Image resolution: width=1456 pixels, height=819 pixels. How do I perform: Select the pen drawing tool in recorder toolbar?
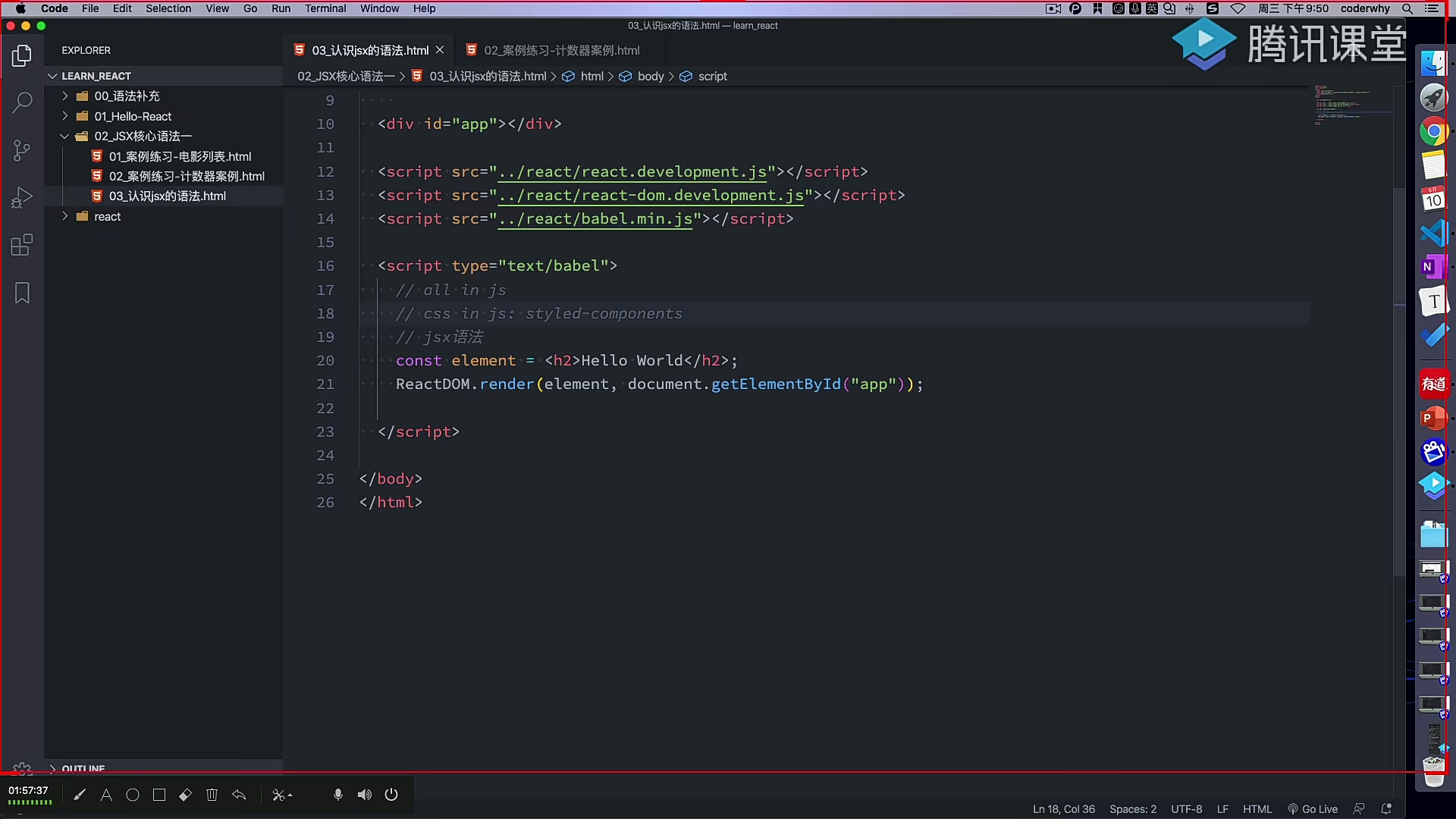pyautogui.click(x=80, y=795)
